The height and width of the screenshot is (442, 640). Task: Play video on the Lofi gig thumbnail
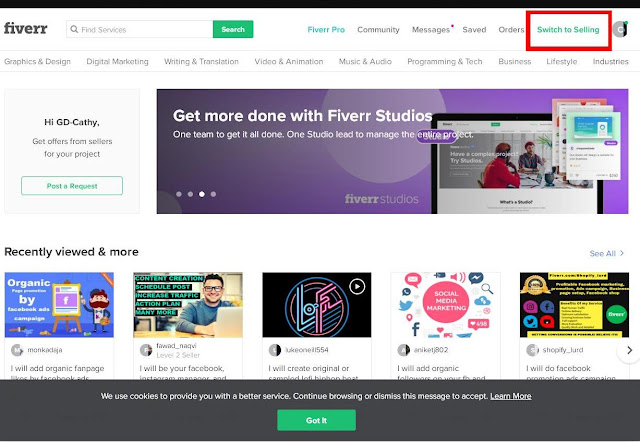coord(357,287)
